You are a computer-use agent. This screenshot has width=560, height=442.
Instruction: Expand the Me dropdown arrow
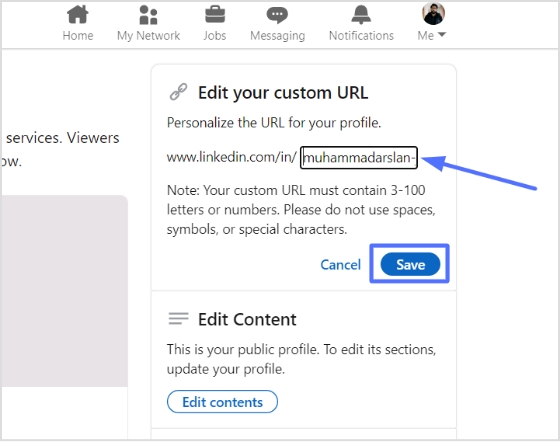[442, 35]
